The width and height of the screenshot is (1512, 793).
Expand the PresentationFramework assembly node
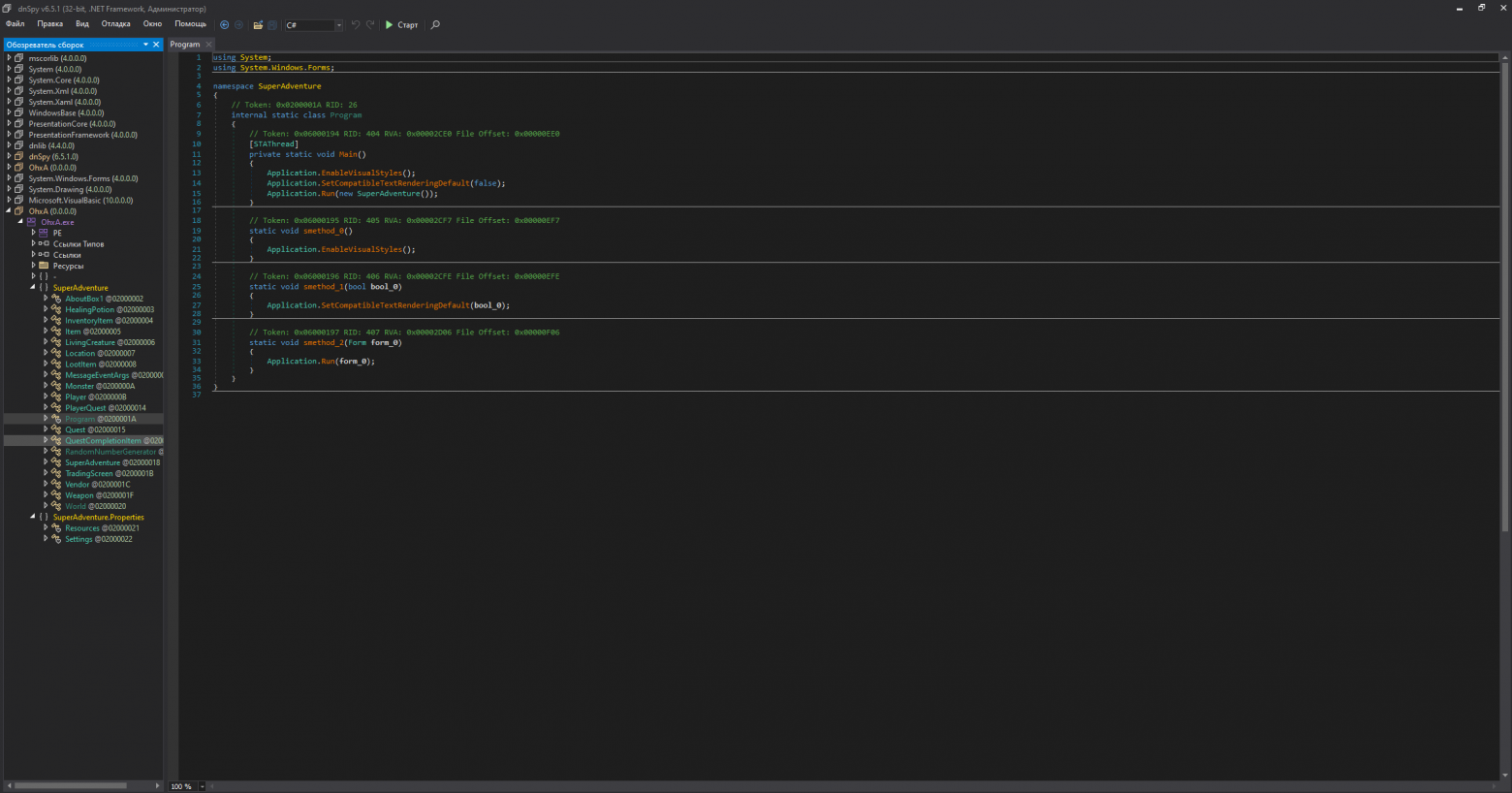tap(9, 135)
